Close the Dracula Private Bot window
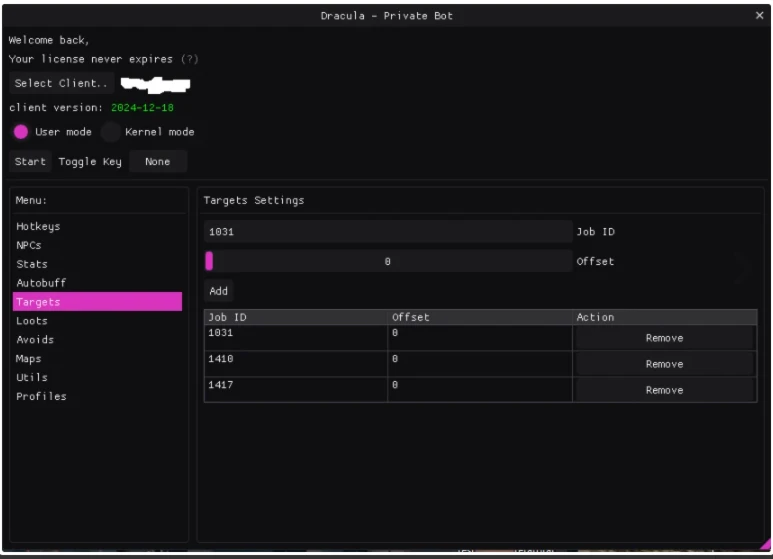Viewport: 773px width, 559px height. pos(759,16)
